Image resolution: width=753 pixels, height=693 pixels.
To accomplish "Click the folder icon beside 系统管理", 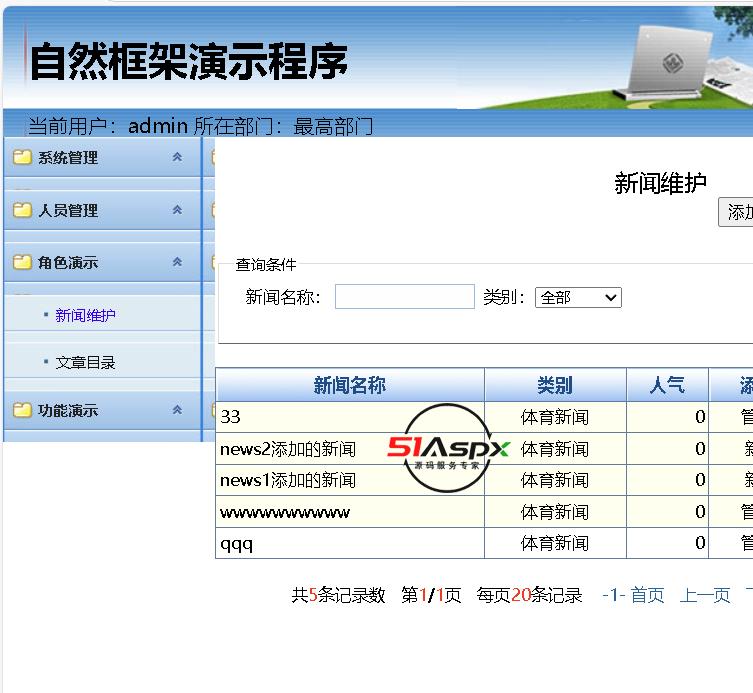I will pos(22,157).
